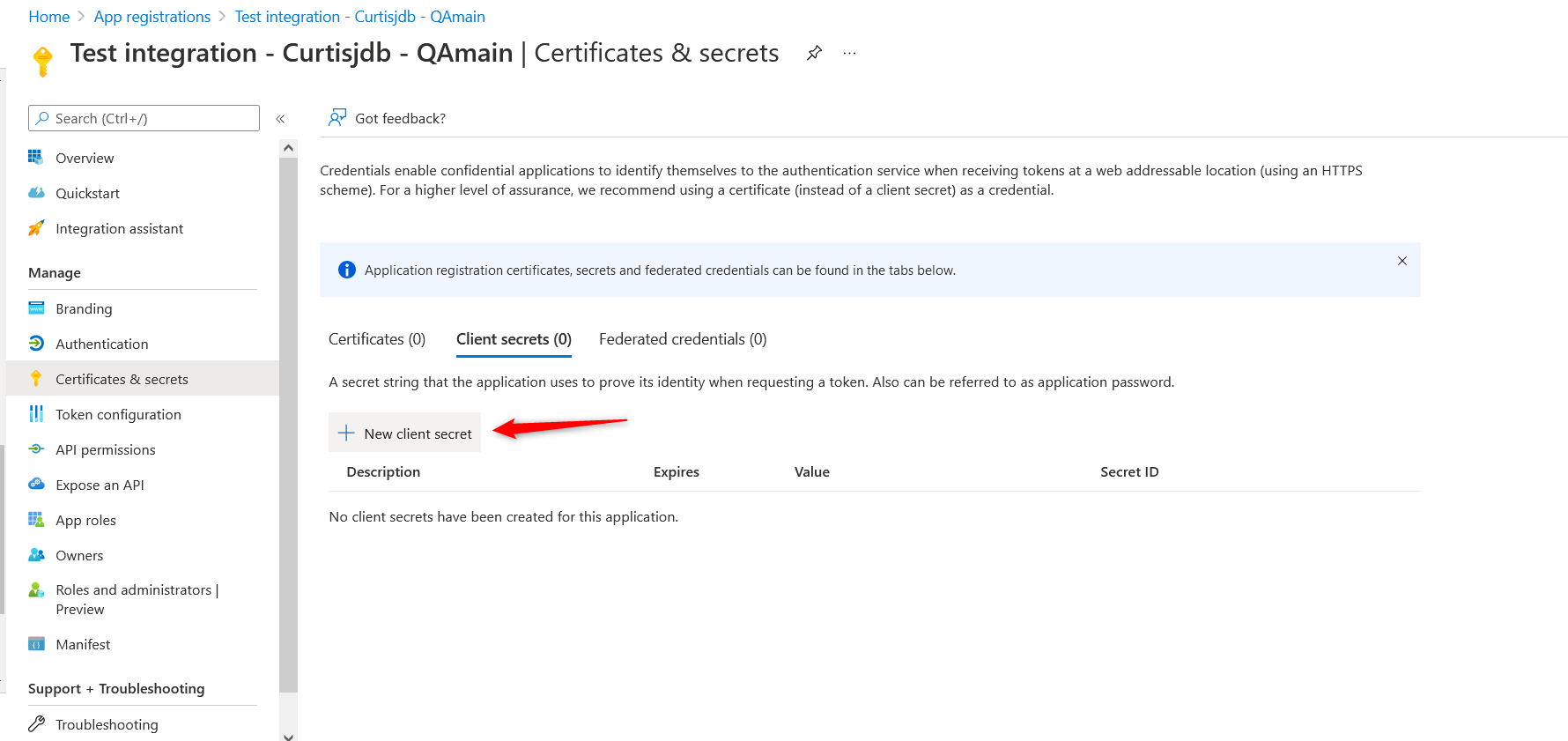Open the Federated credentials (0) tab

click(683, 339)
